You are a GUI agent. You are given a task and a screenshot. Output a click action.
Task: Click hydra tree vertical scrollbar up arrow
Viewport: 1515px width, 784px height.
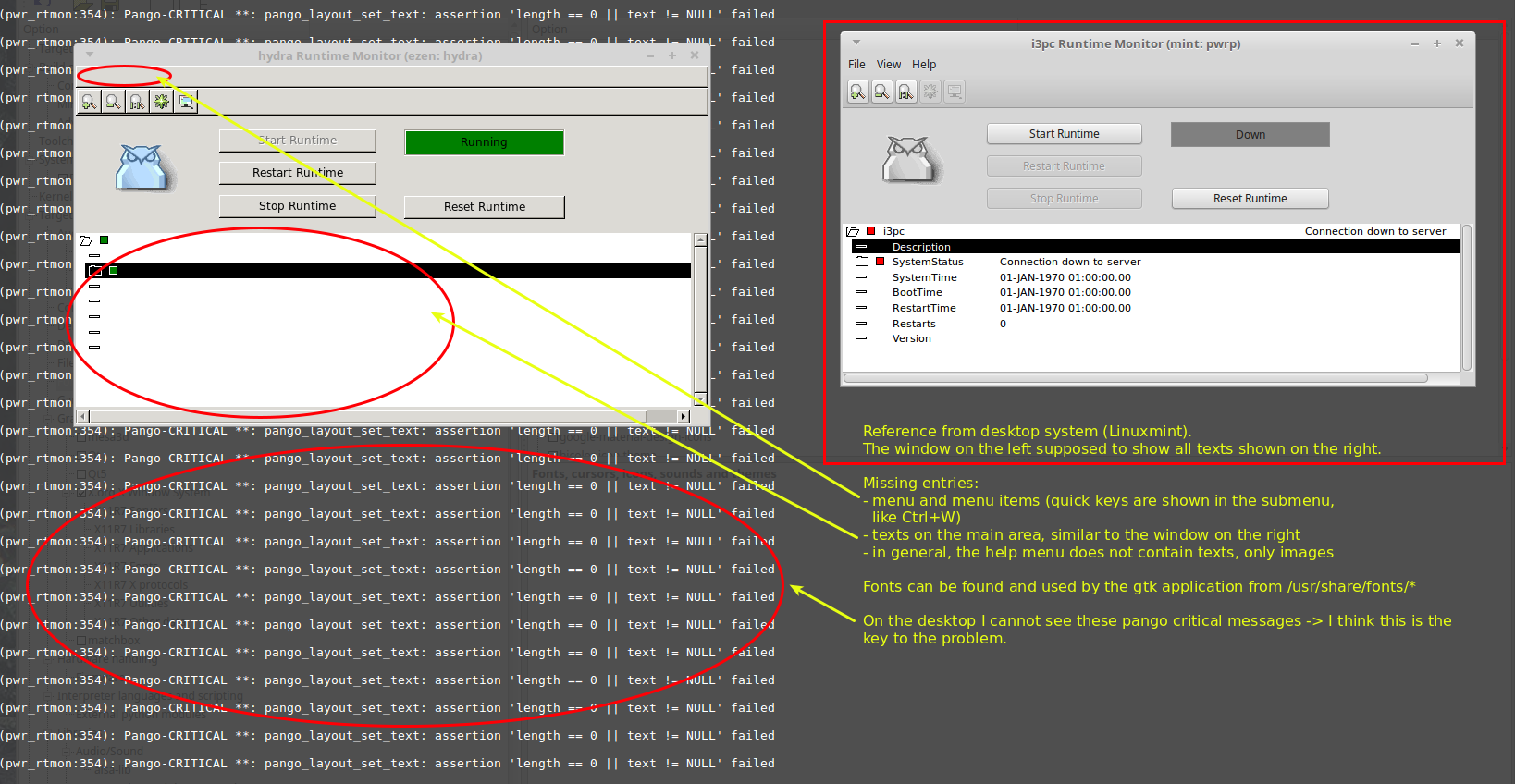(701, 239)
